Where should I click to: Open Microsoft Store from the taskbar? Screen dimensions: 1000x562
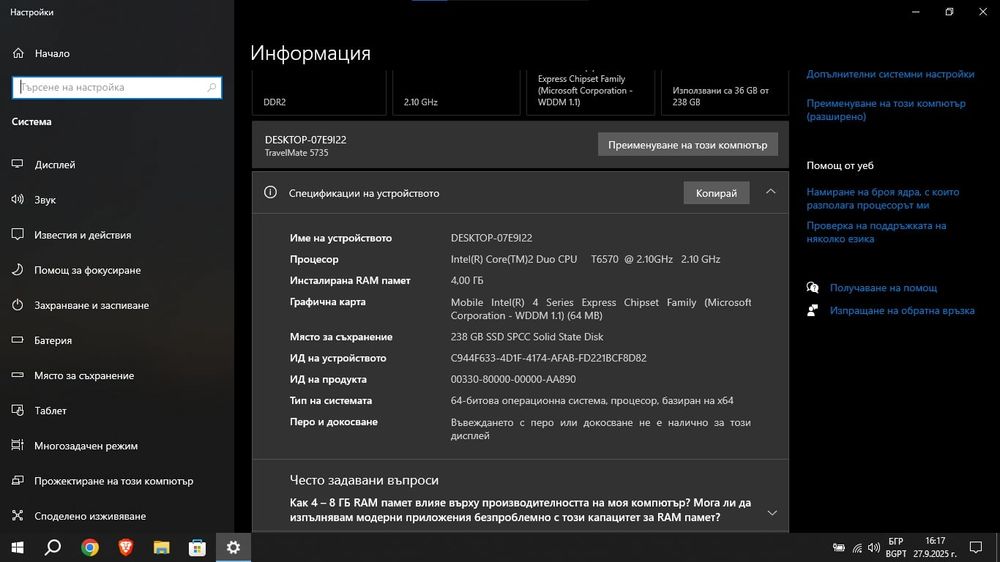click(x=197, y=547)
